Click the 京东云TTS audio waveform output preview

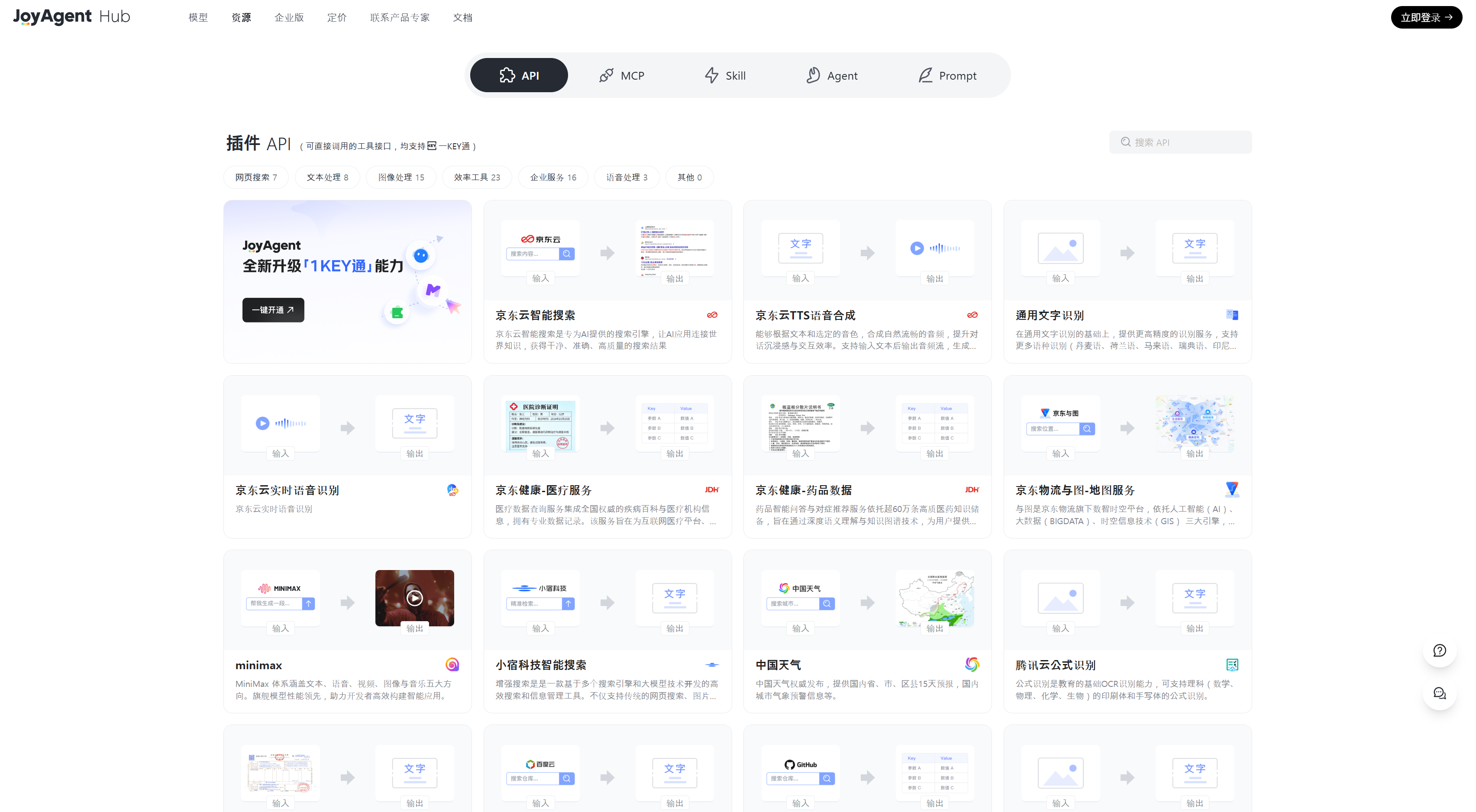pos(934,248)
